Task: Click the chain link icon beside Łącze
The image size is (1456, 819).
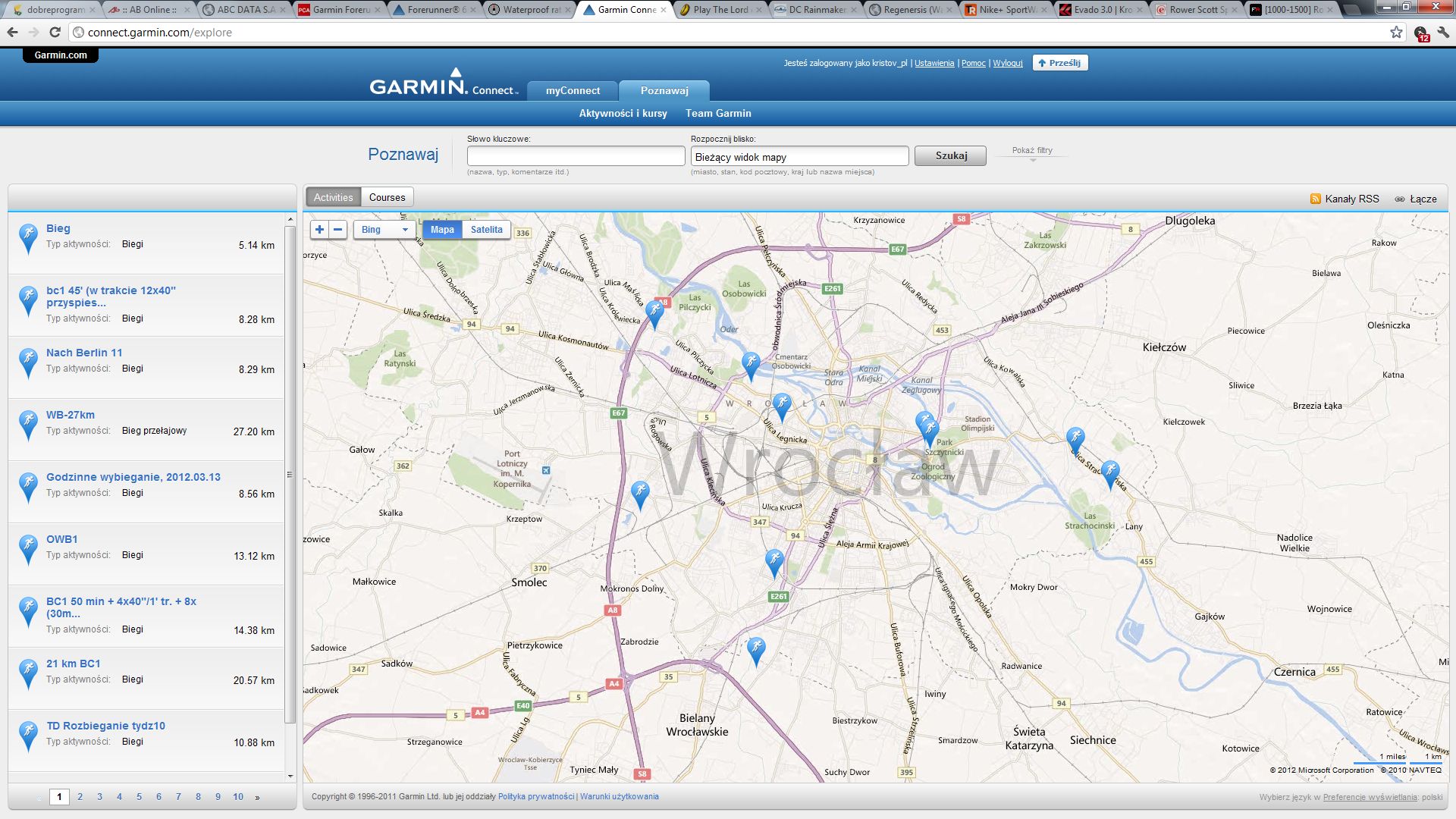Action: (x=1400, y=199)
